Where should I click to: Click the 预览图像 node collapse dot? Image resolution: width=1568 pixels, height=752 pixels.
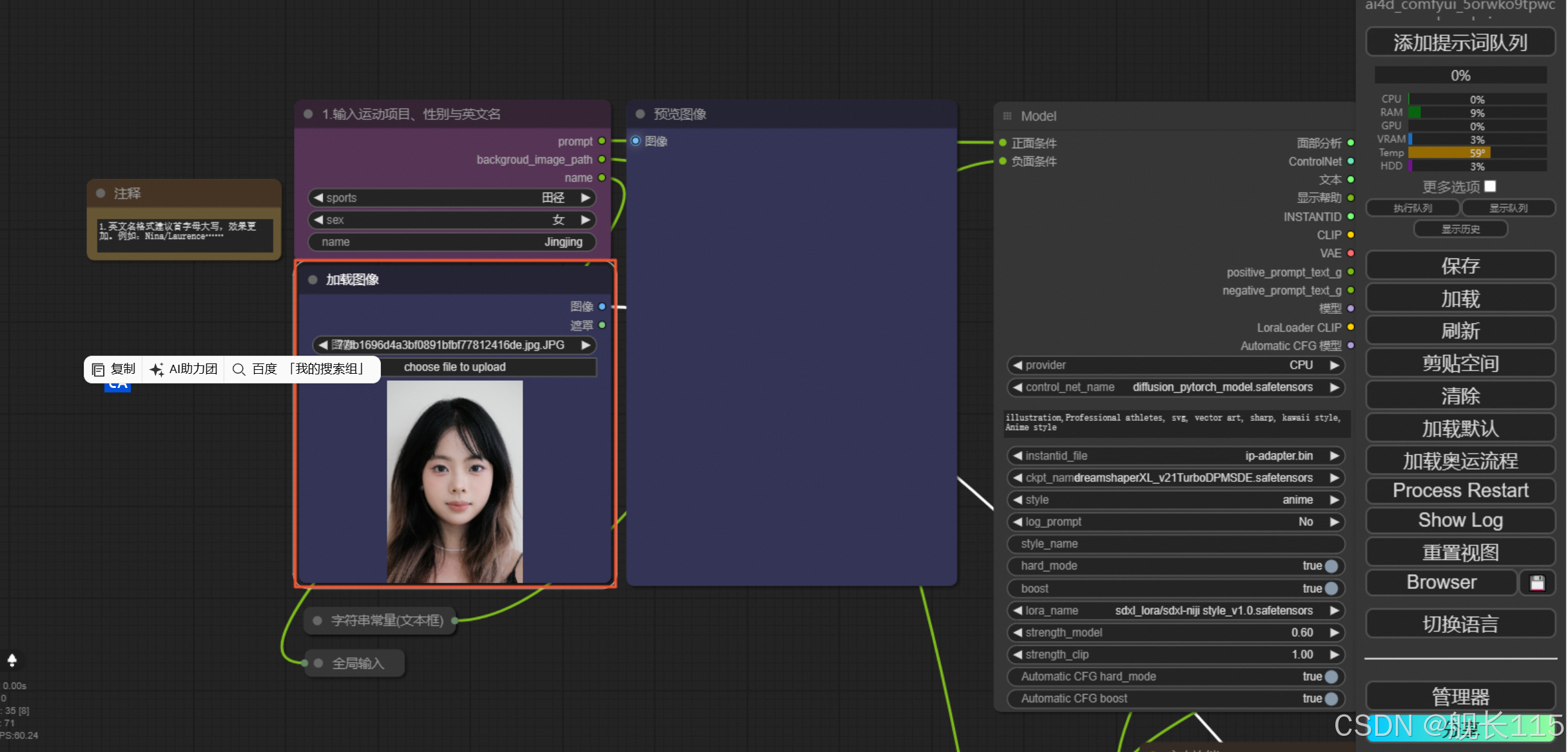click(x=640, y=114)
